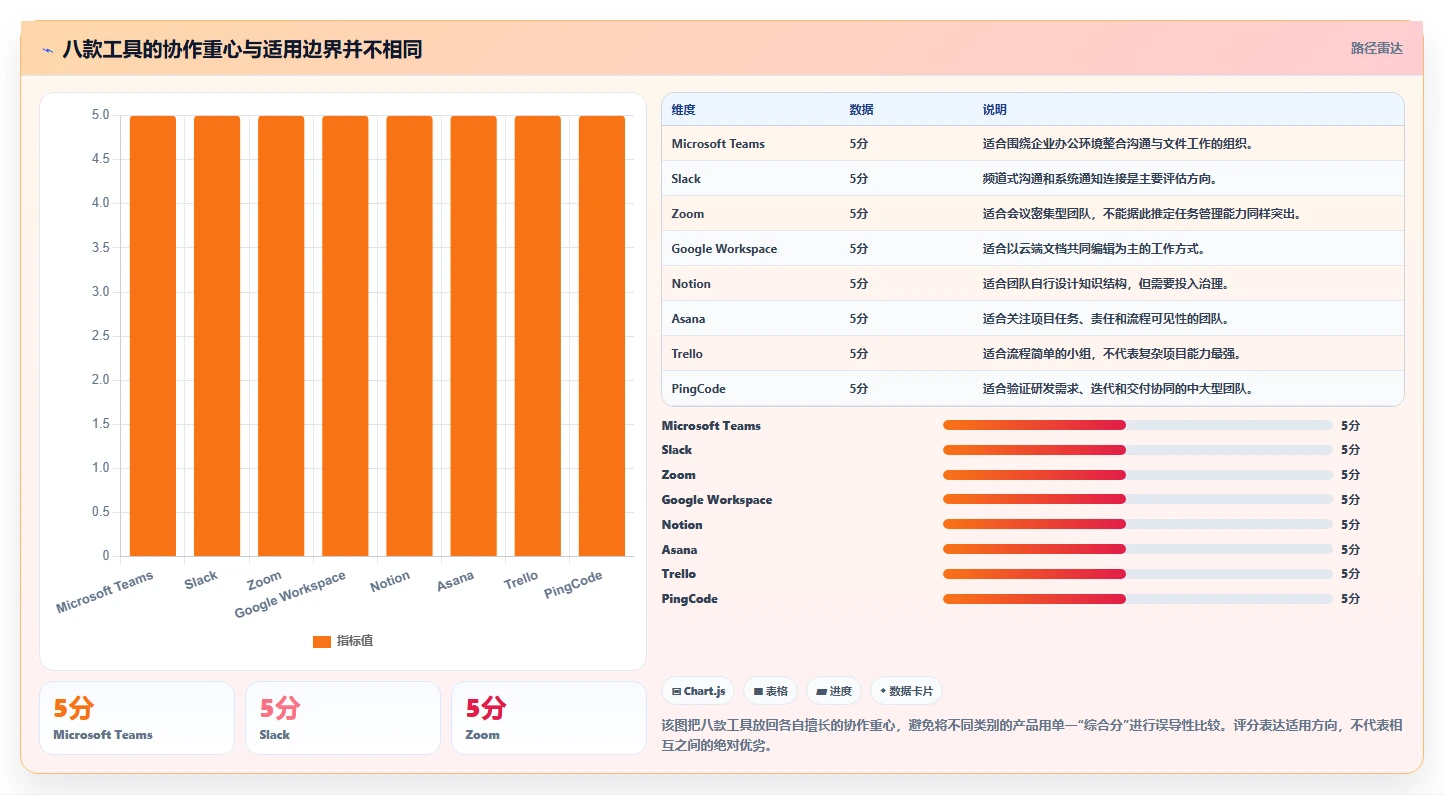1444x795 pixels.
Task: Click the Zoom progress bar
Action: click(x=1138, y=475)
